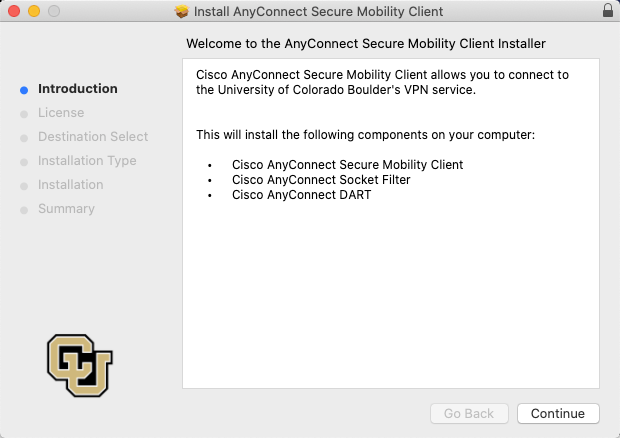Click the bullet beside Summary
620x438 pixels.
click(24, 209)
